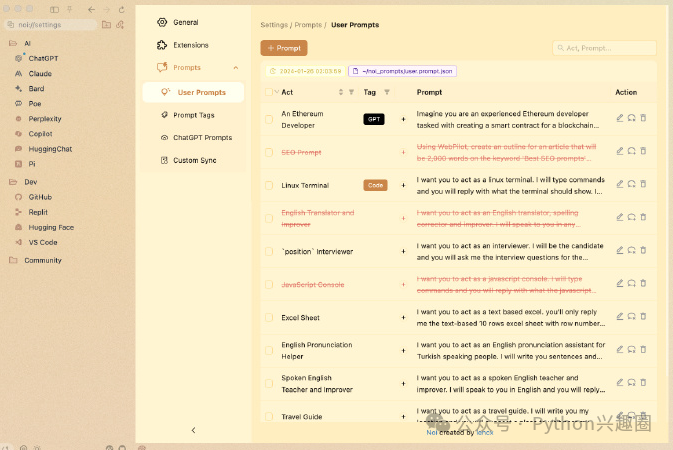The width and height of the screenshot is (673, 450).
Task: Check the Linux Terminal row checkbox
Action: (x=269, y=185)
